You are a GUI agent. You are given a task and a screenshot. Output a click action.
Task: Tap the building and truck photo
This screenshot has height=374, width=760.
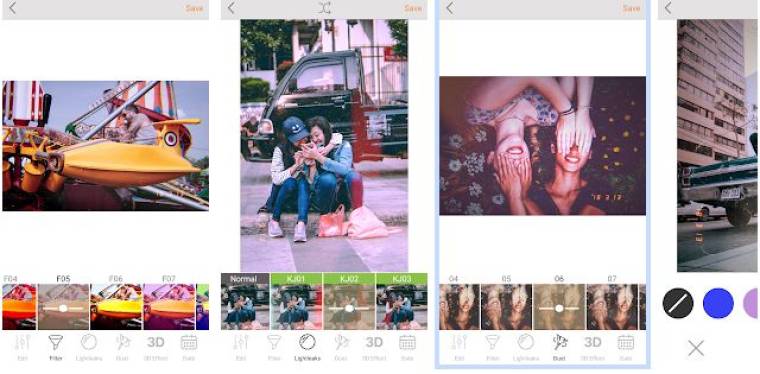click(x=717, y=145)
